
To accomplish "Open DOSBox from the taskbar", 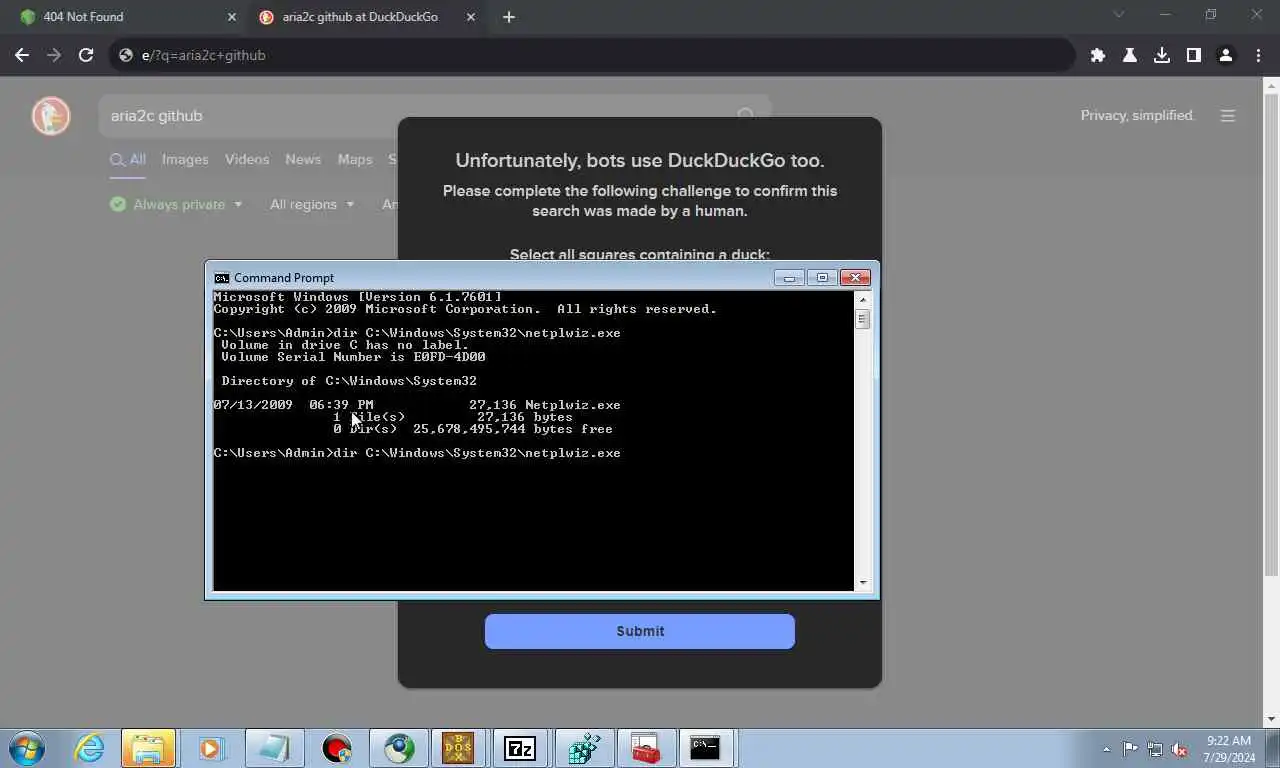I will 458,748.
